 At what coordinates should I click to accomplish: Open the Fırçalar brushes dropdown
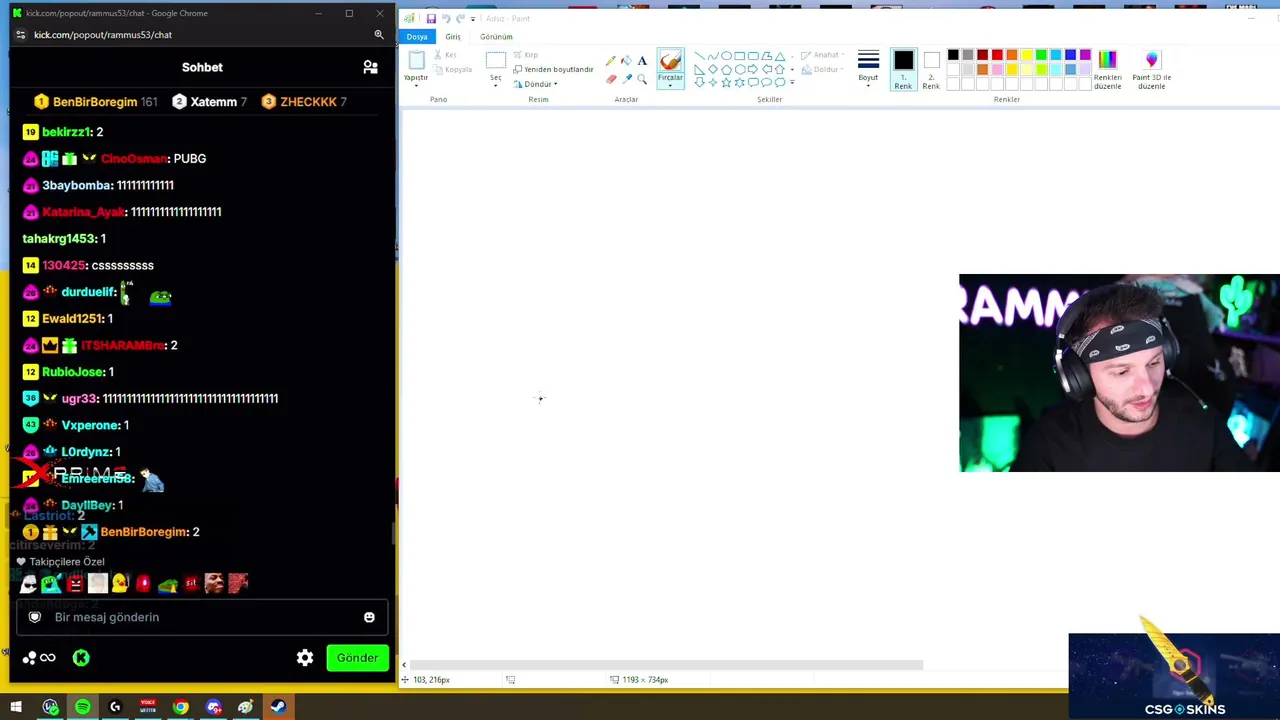point(670,82)
